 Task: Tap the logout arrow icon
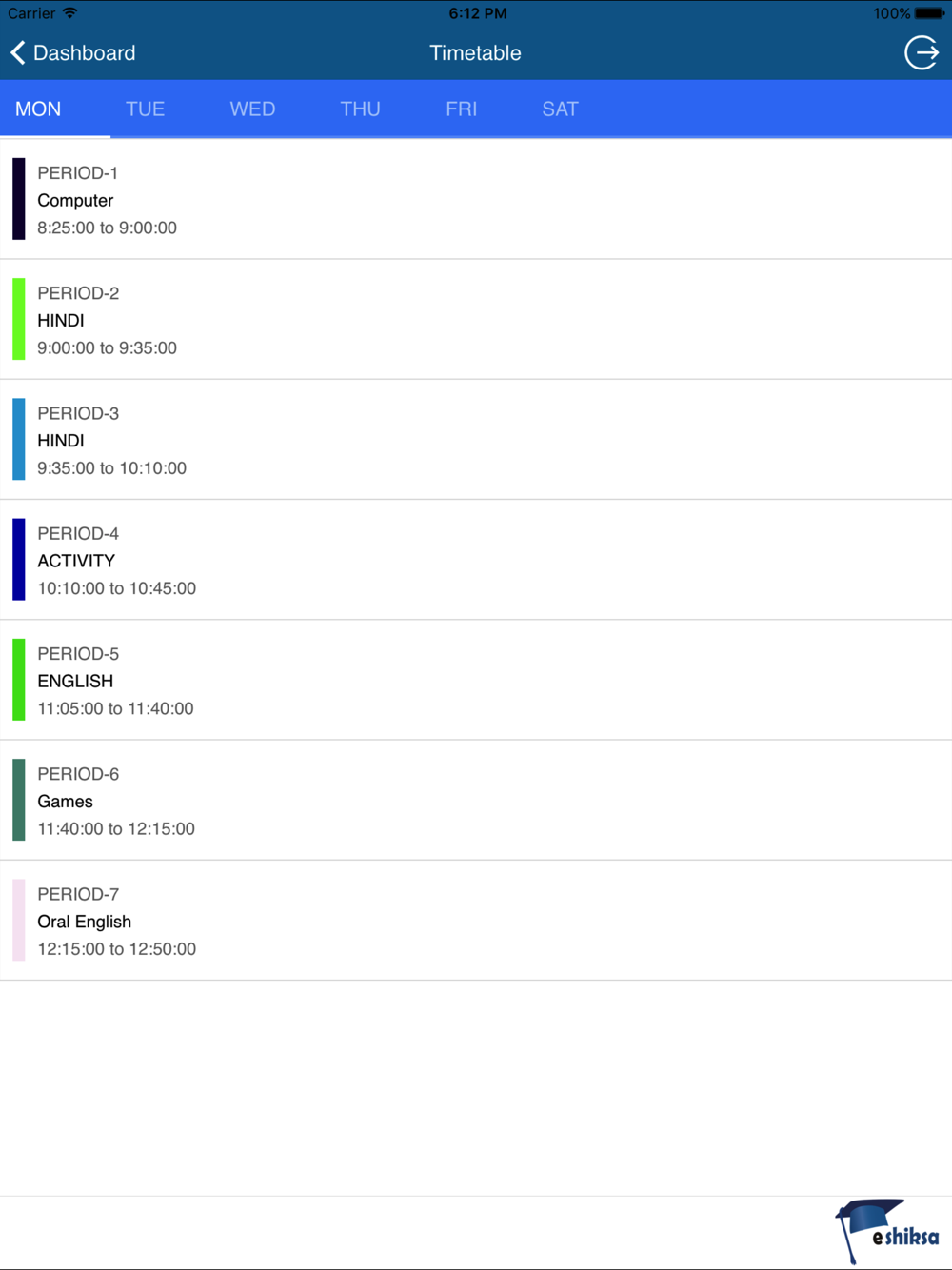click(x=922, y=52)
